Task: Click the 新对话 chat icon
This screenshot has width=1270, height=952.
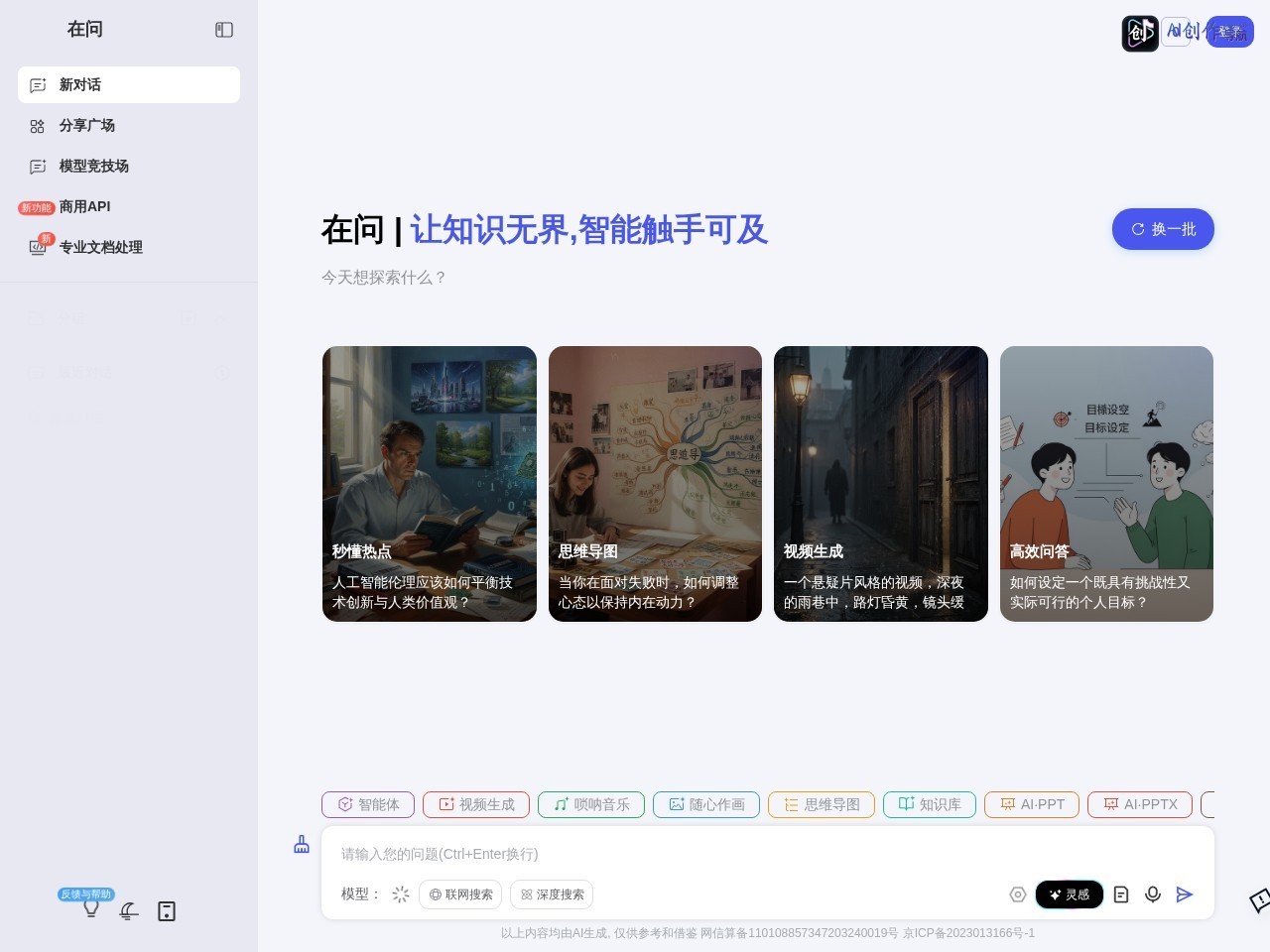Action: 38,85
